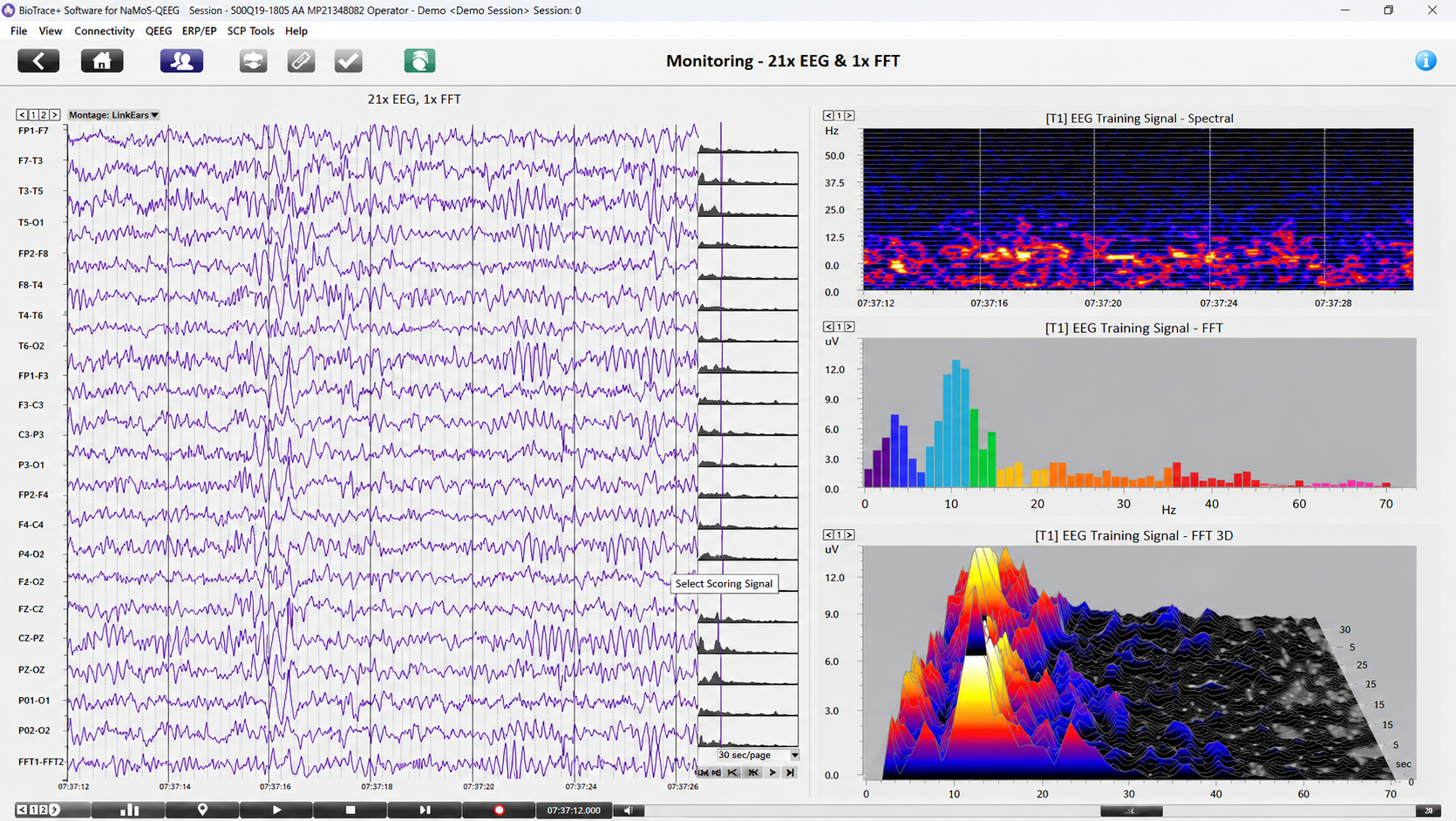Image resolution: width=1456 pixels, height=821 pixels.
Task: Click the P4-O2 channel label
Action: click(x=31, y=554)
